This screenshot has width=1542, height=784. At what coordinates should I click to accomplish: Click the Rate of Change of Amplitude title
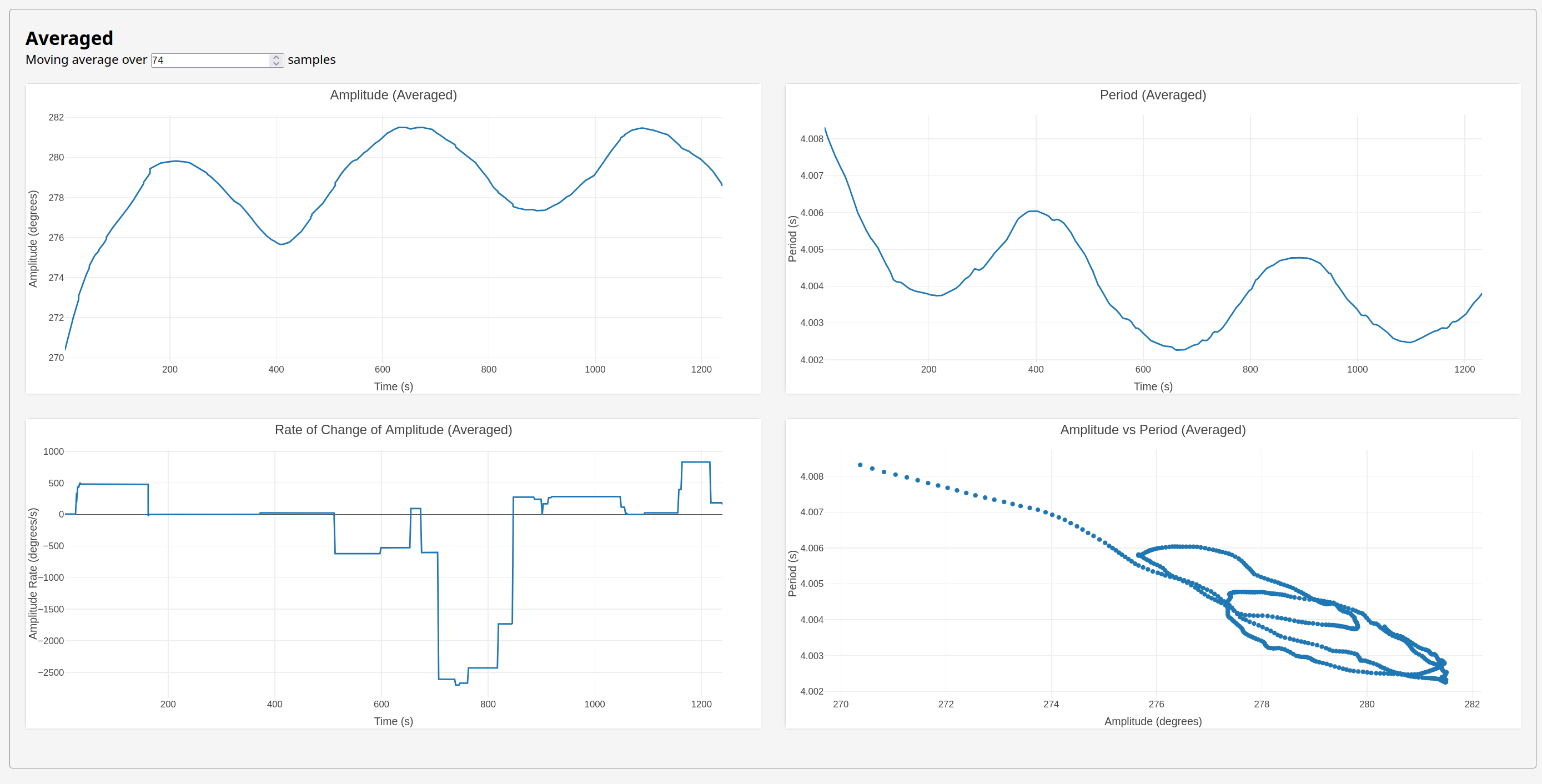(x=393, y=430)
